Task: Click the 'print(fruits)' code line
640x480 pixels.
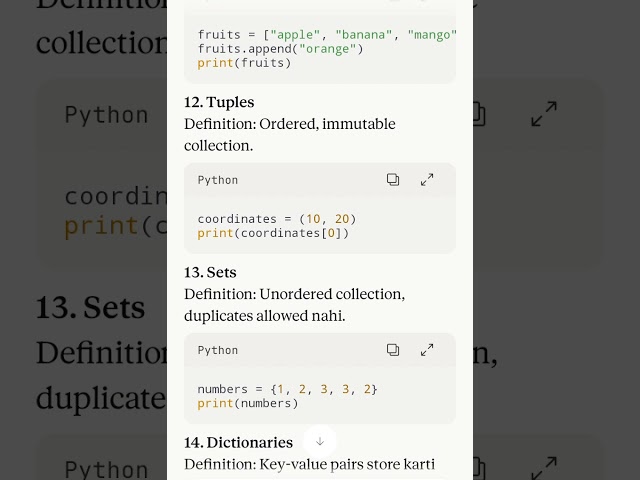Action: tap(244, 63)
